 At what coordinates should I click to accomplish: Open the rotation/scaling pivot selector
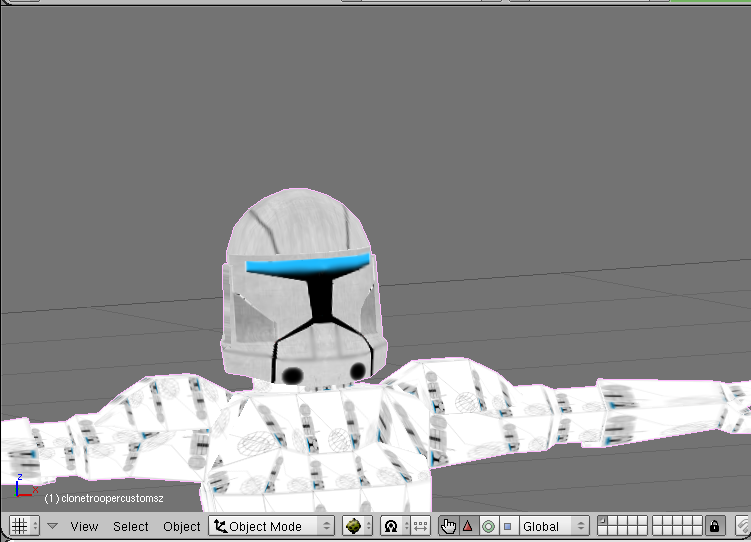click(x=395, y=526)
